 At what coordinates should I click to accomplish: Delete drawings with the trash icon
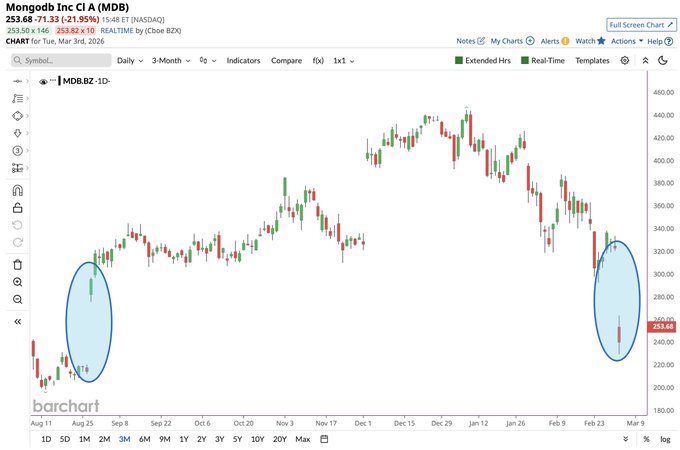(17, 264)
